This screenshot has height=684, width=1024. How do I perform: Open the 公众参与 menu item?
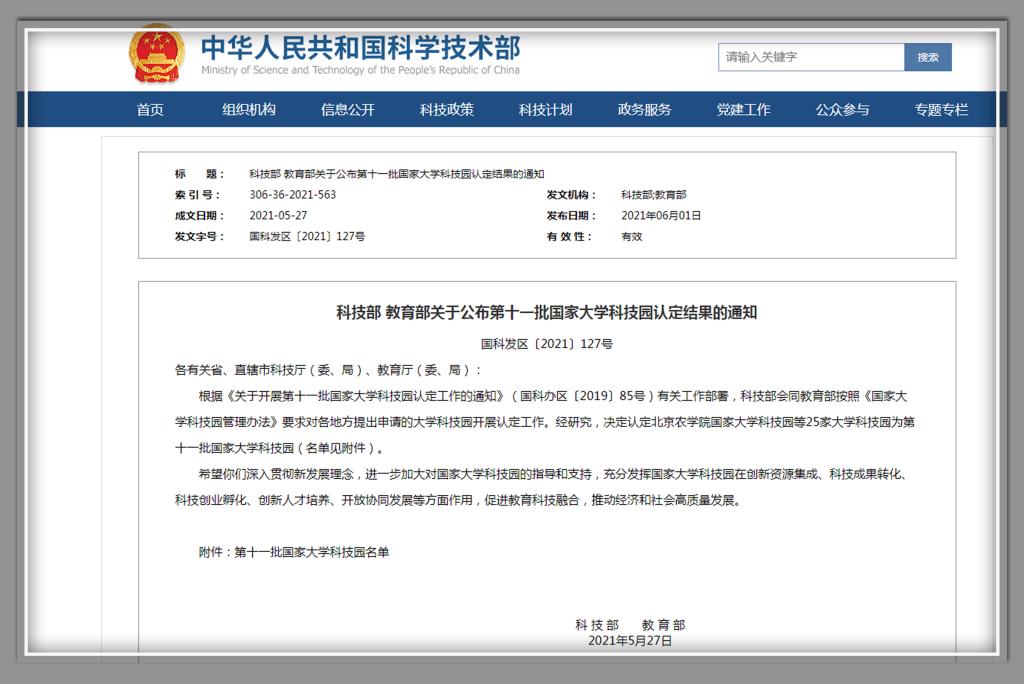click(842, 110)
